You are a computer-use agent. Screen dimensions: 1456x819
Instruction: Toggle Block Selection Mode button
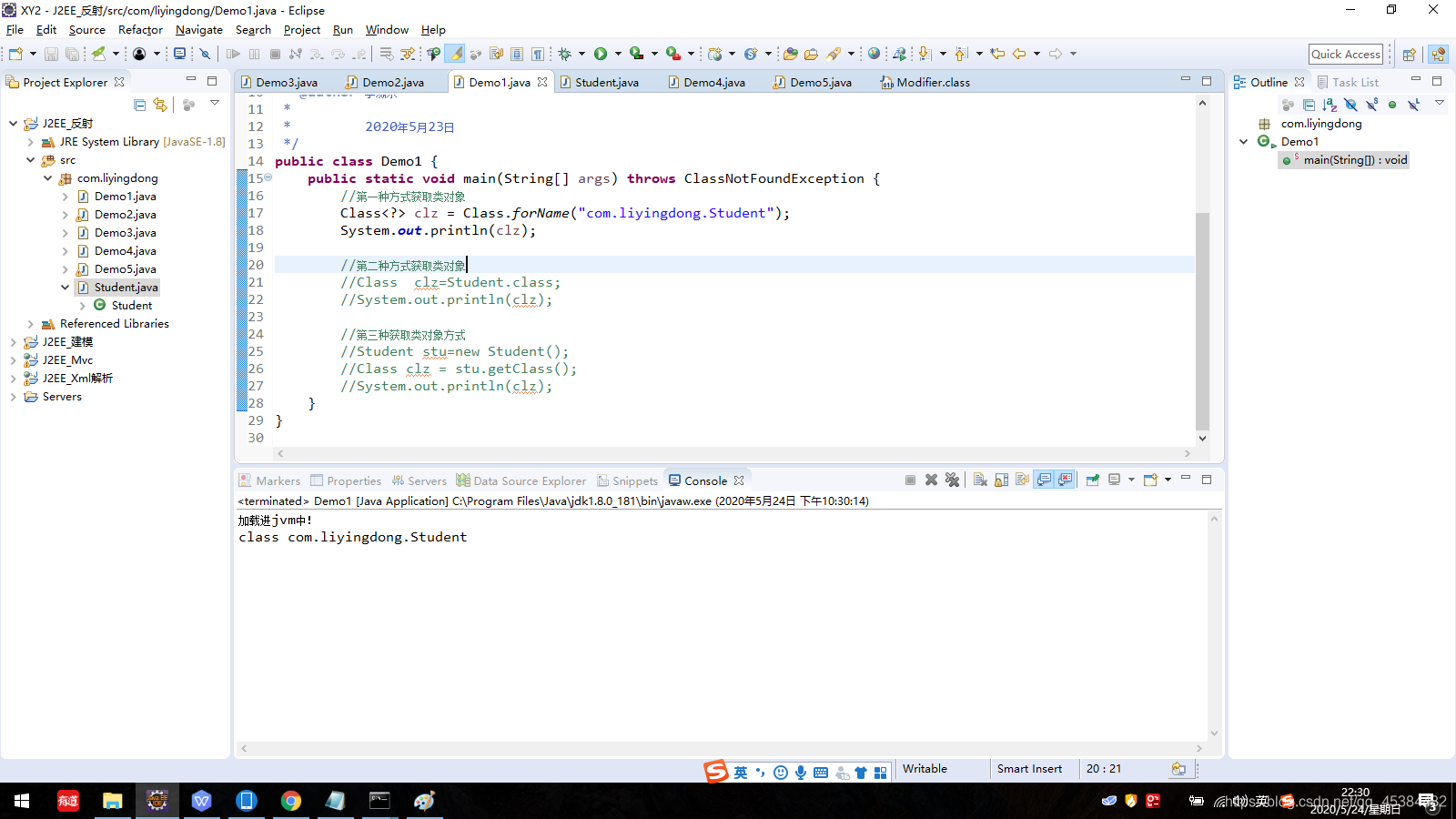pos(516,54)
